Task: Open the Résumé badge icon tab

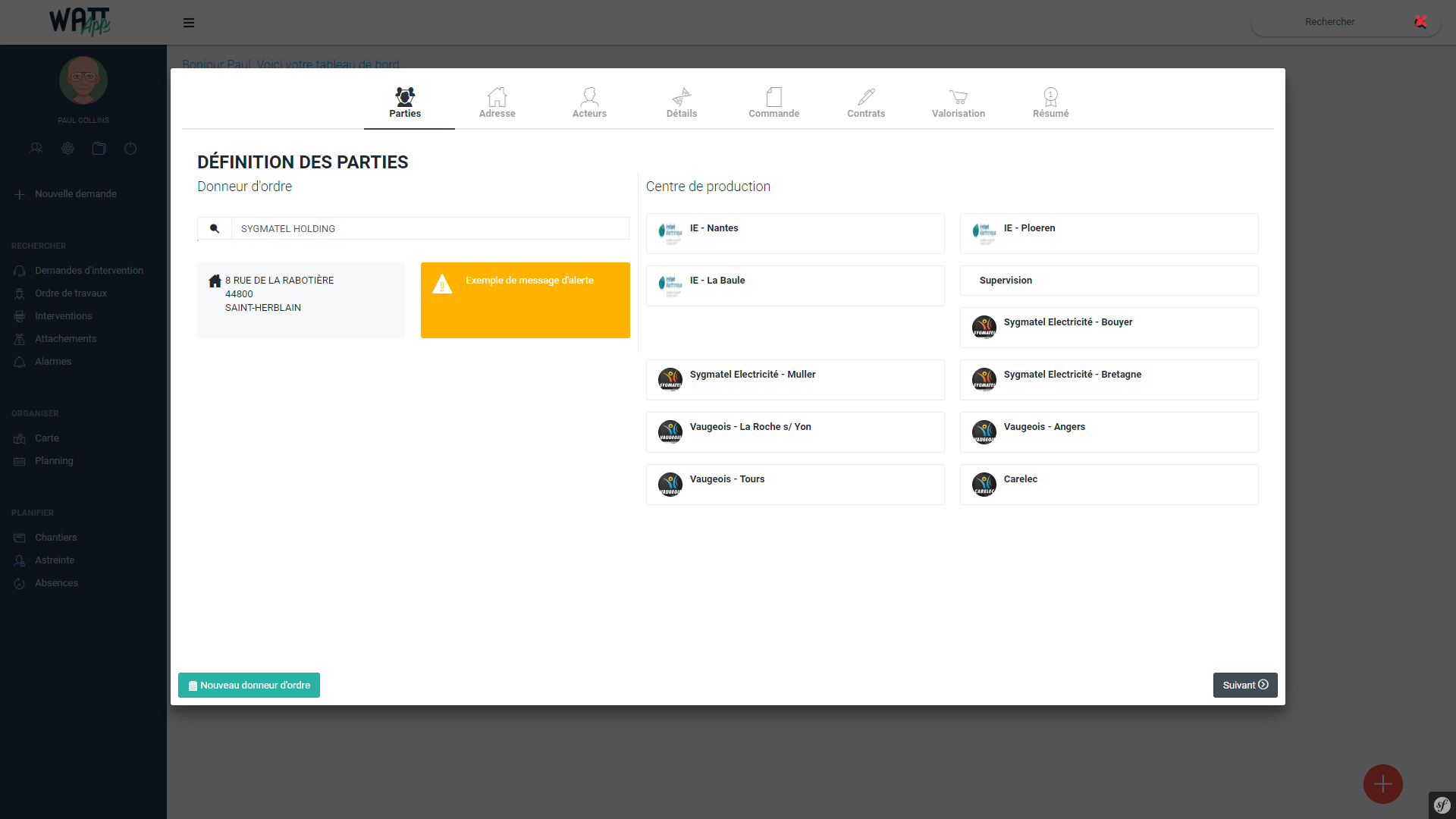Action: pos(1050,97)
